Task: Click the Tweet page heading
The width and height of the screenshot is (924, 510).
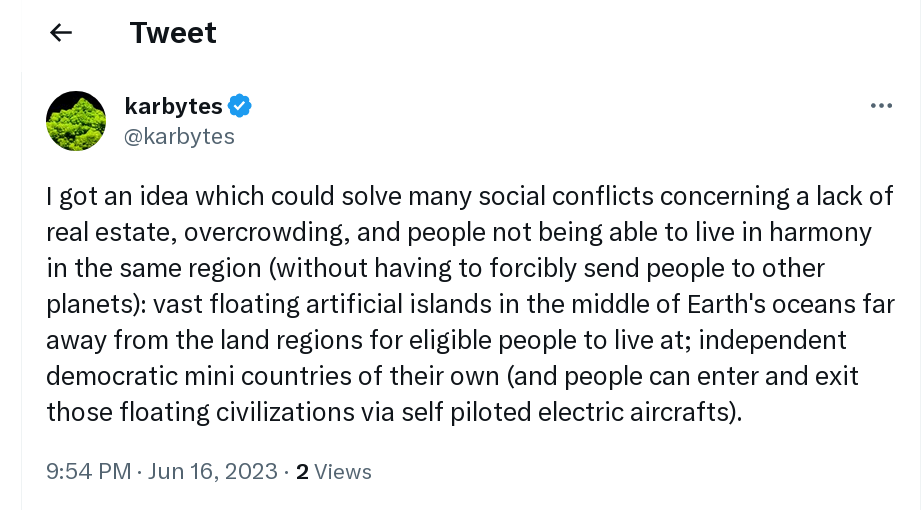Action: point(173,32)
